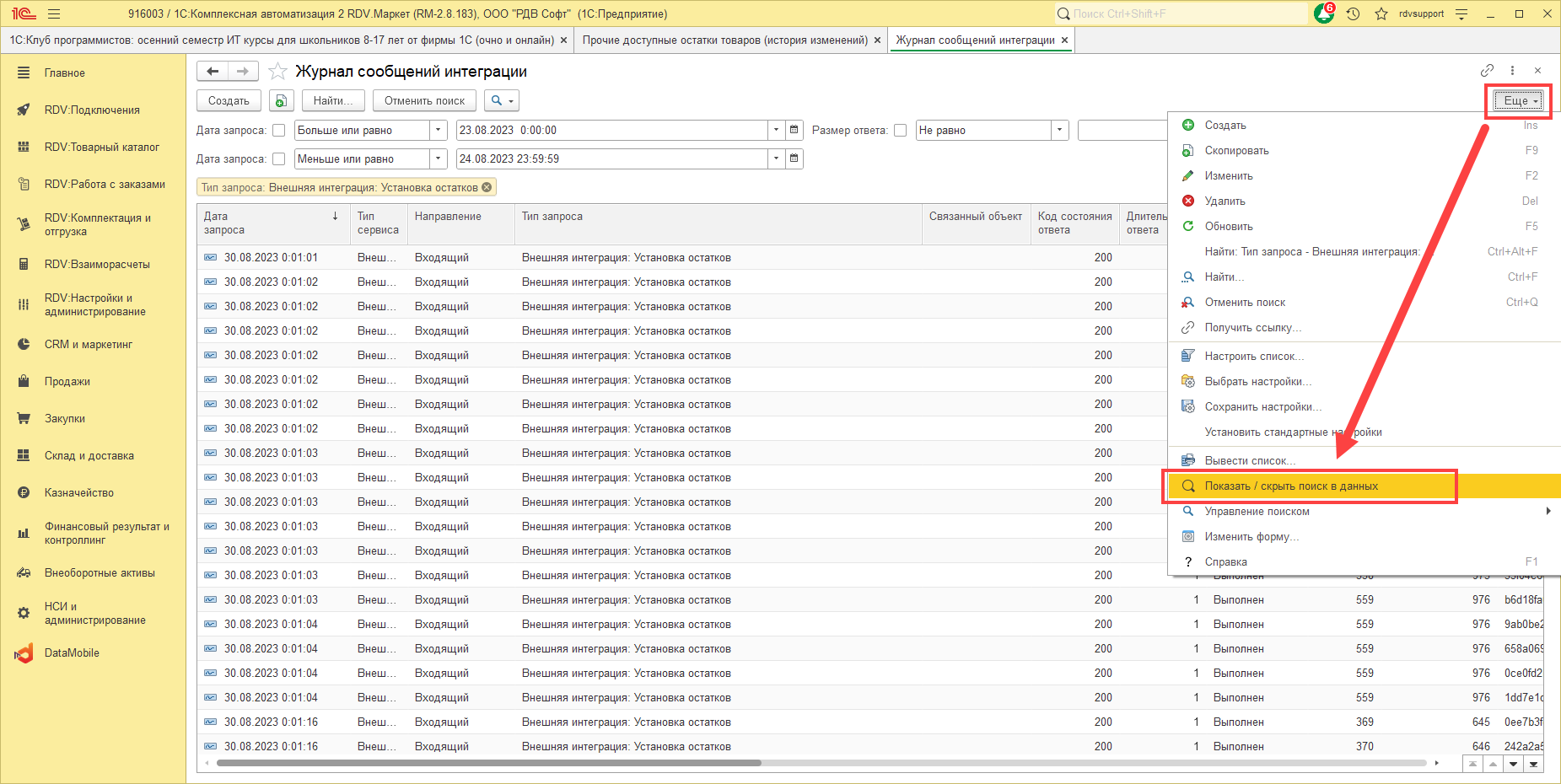Add journal to favorites via star icon
The image size is (1561, 784).
coord(277,72)
